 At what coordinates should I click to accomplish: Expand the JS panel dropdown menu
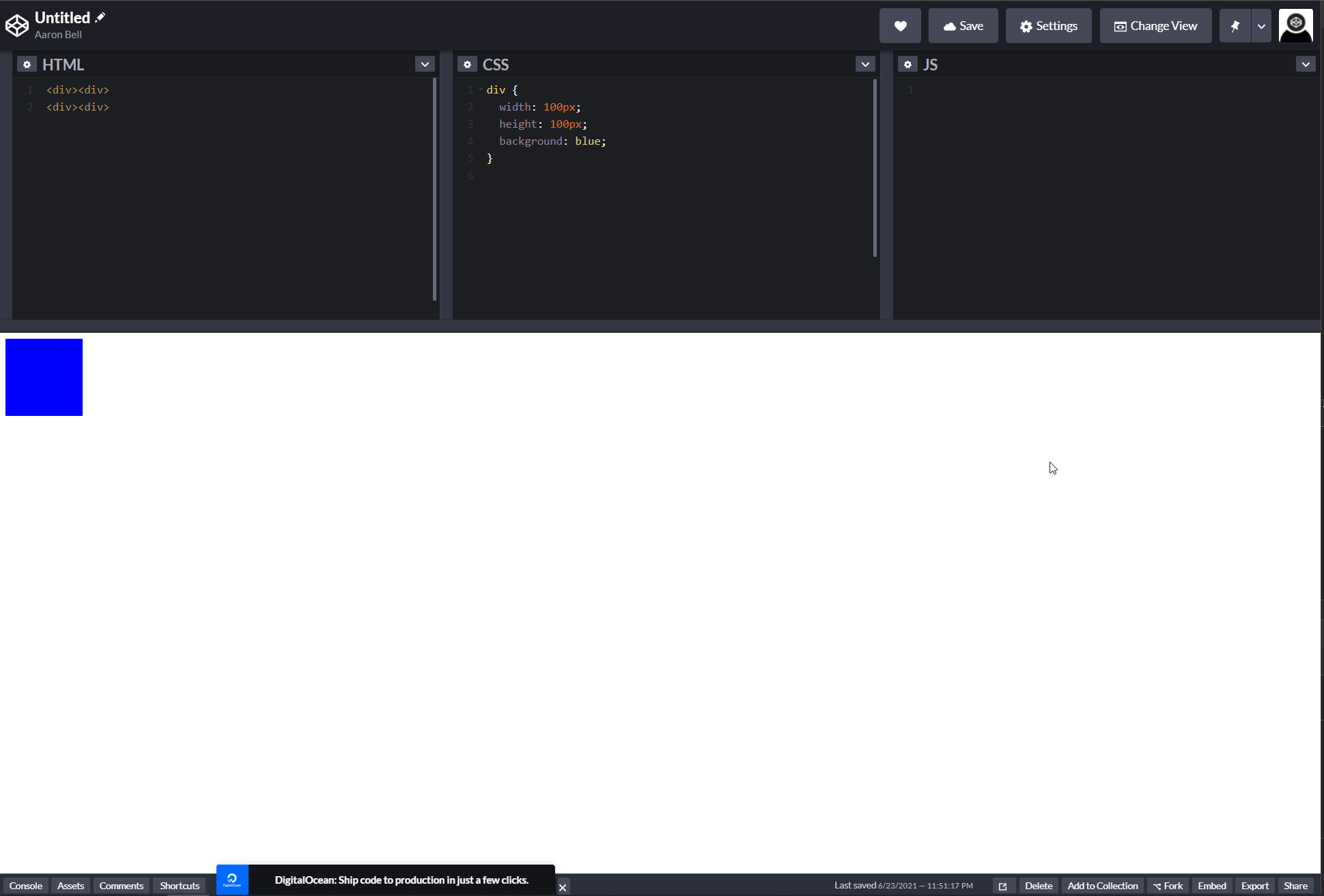click(x=1306, y=64)
